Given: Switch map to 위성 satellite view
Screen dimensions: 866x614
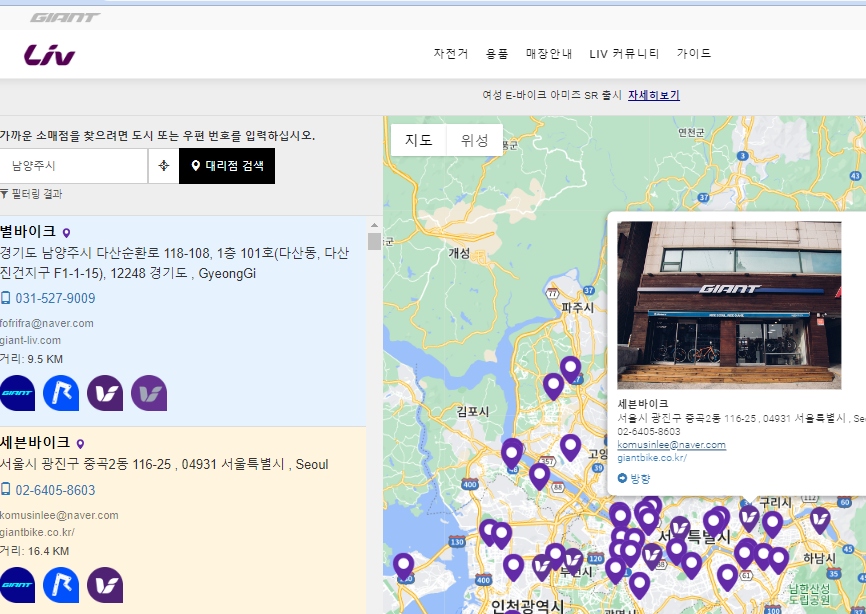Looking at the screenshot, I should tap(474, 140).
